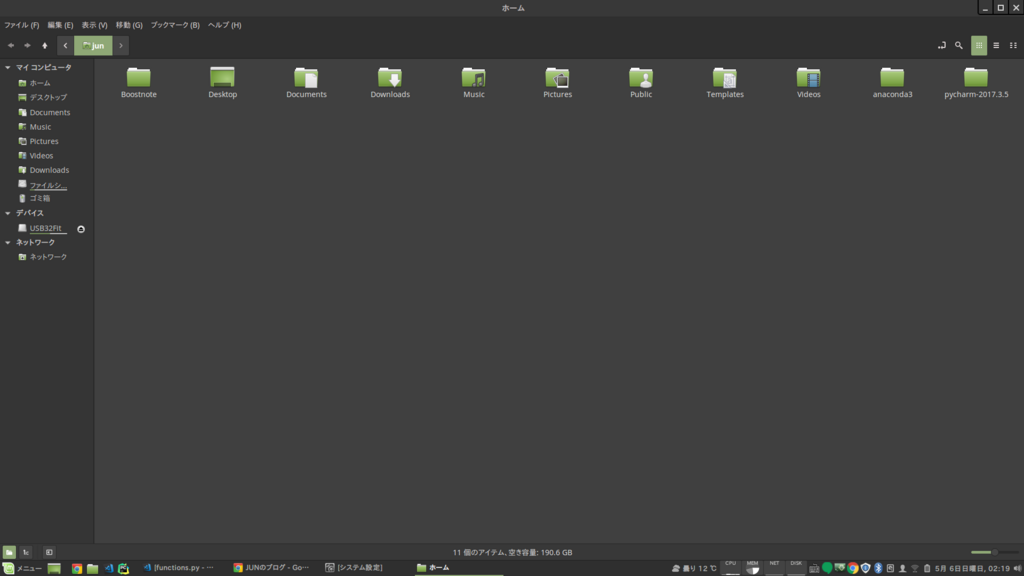Click the Bluetooth tray icon
Image resolution: width=1024 pixels, height=576 pixels.
point(878,568)
